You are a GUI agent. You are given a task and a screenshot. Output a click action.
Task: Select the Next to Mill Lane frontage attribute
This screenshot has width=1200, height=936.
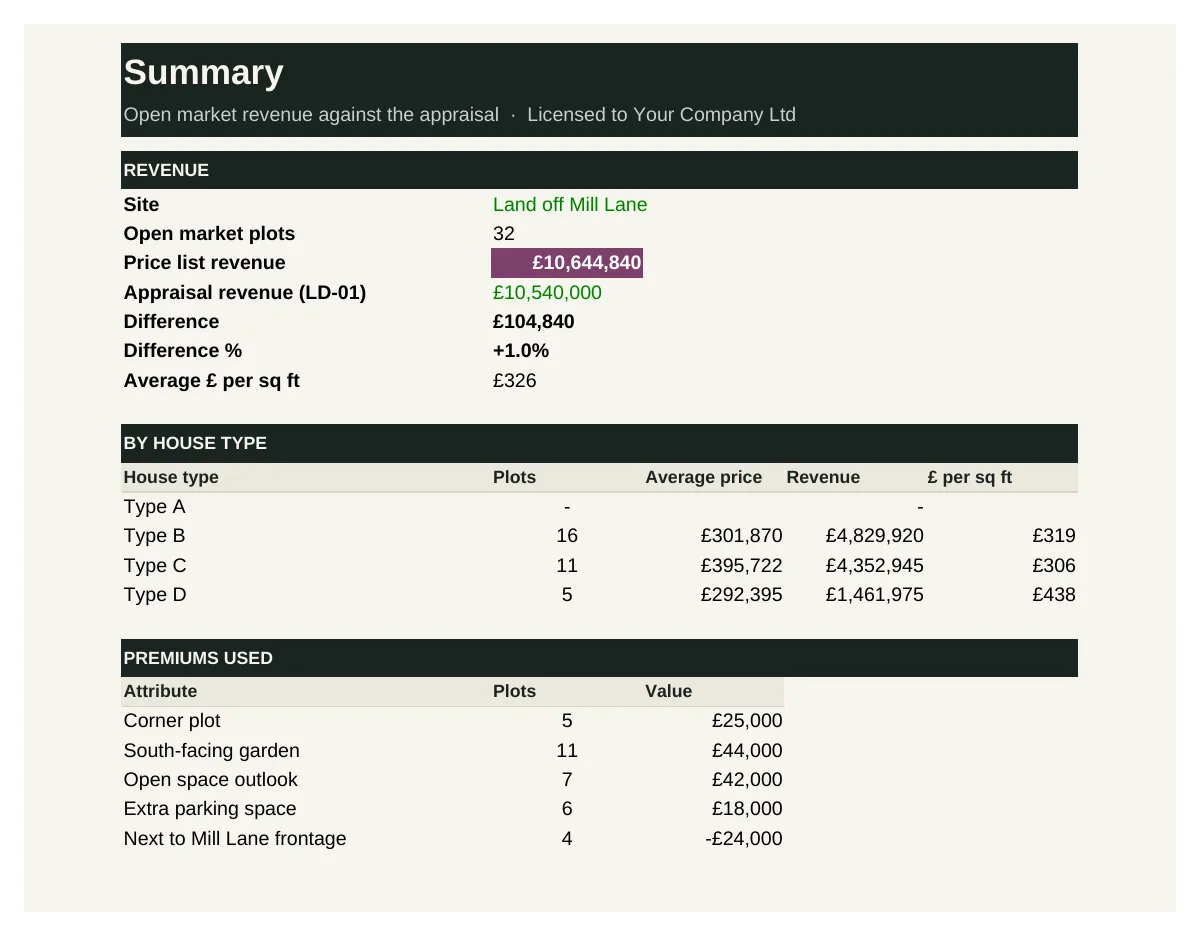(235, 839)
